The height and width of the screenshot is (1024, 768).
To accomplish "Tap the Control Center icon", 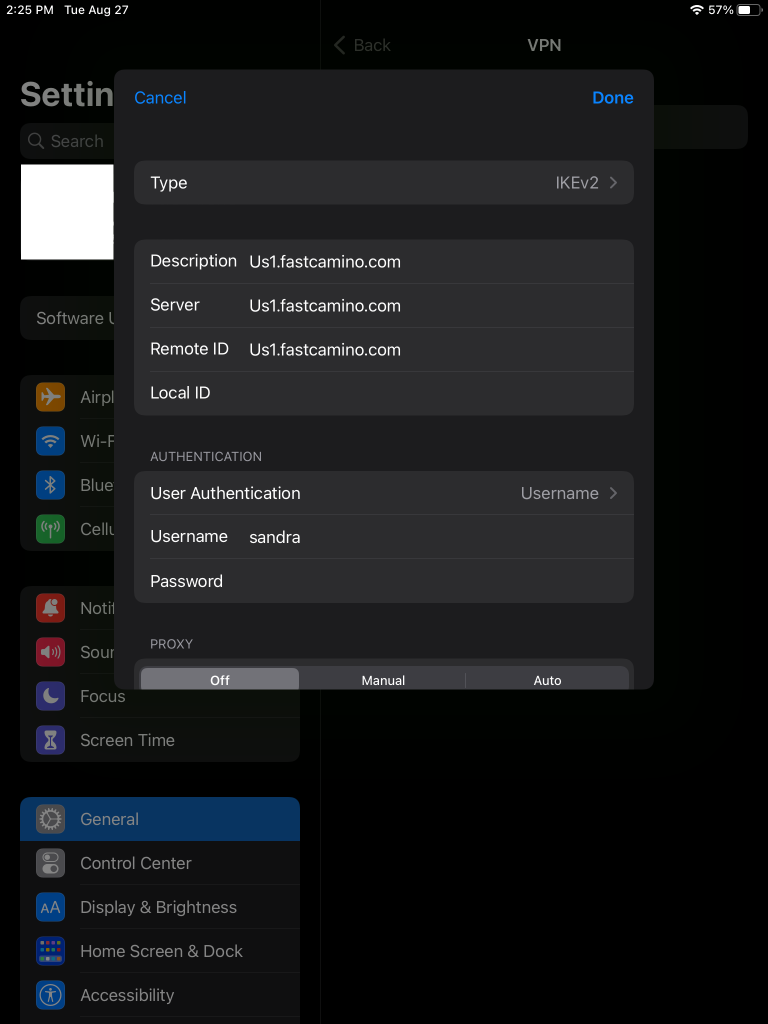I will coord(50,863).
